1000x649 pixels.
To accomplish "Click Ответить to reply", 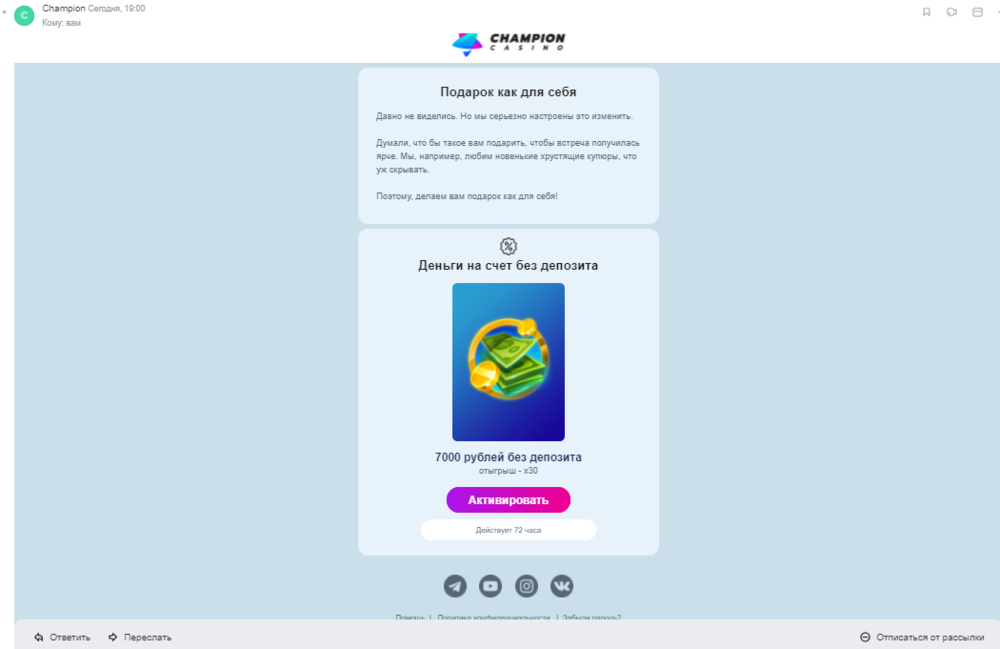I will point(70,638).
